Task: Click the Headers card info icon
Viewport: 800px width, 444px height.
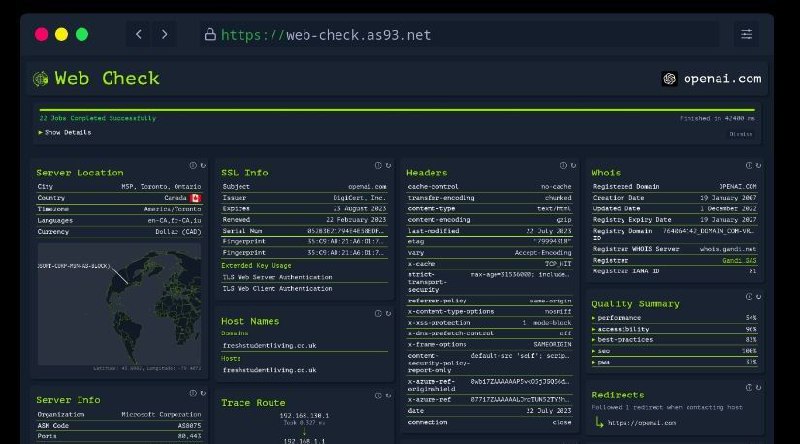Action: pyautogui.click(x=562, y=165)
